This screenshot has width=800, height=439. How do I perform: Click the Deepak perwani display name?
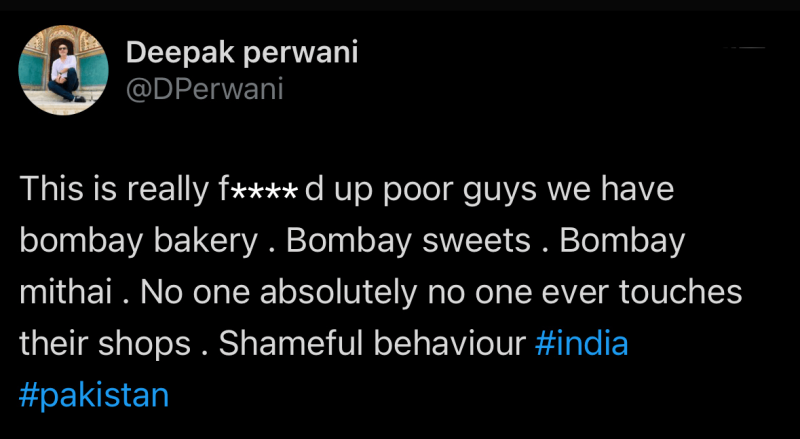pos(239,54)
